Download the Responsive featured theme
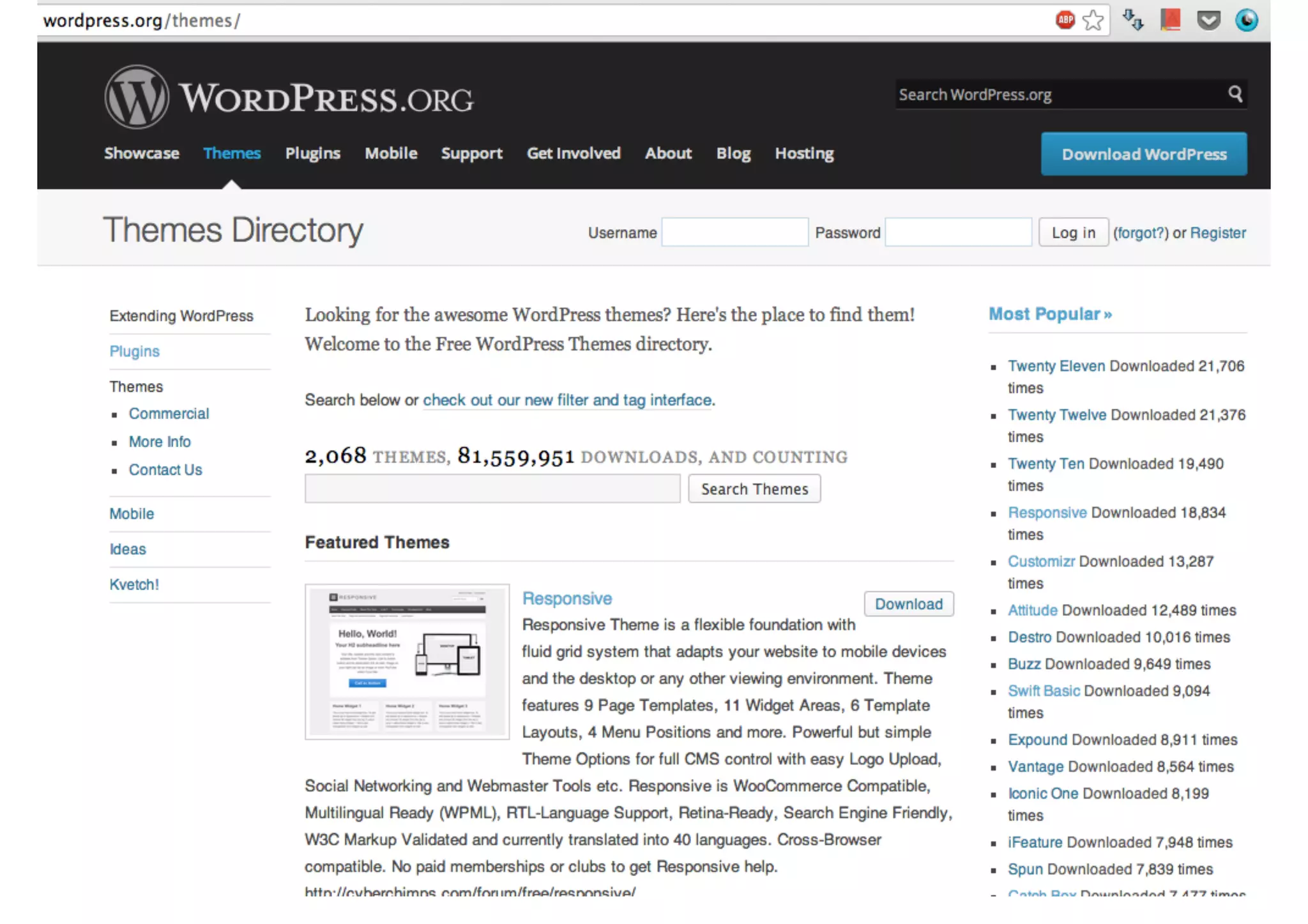This screenshot has height=924, width=1308. click(908, 604)
